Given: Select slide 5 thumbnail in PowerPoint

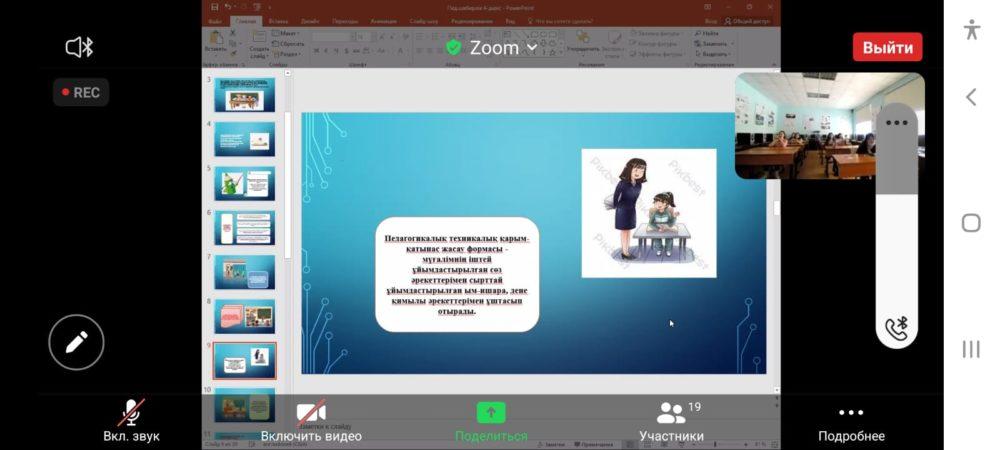Looking at the screenshot, I should [x=245, y=184].
